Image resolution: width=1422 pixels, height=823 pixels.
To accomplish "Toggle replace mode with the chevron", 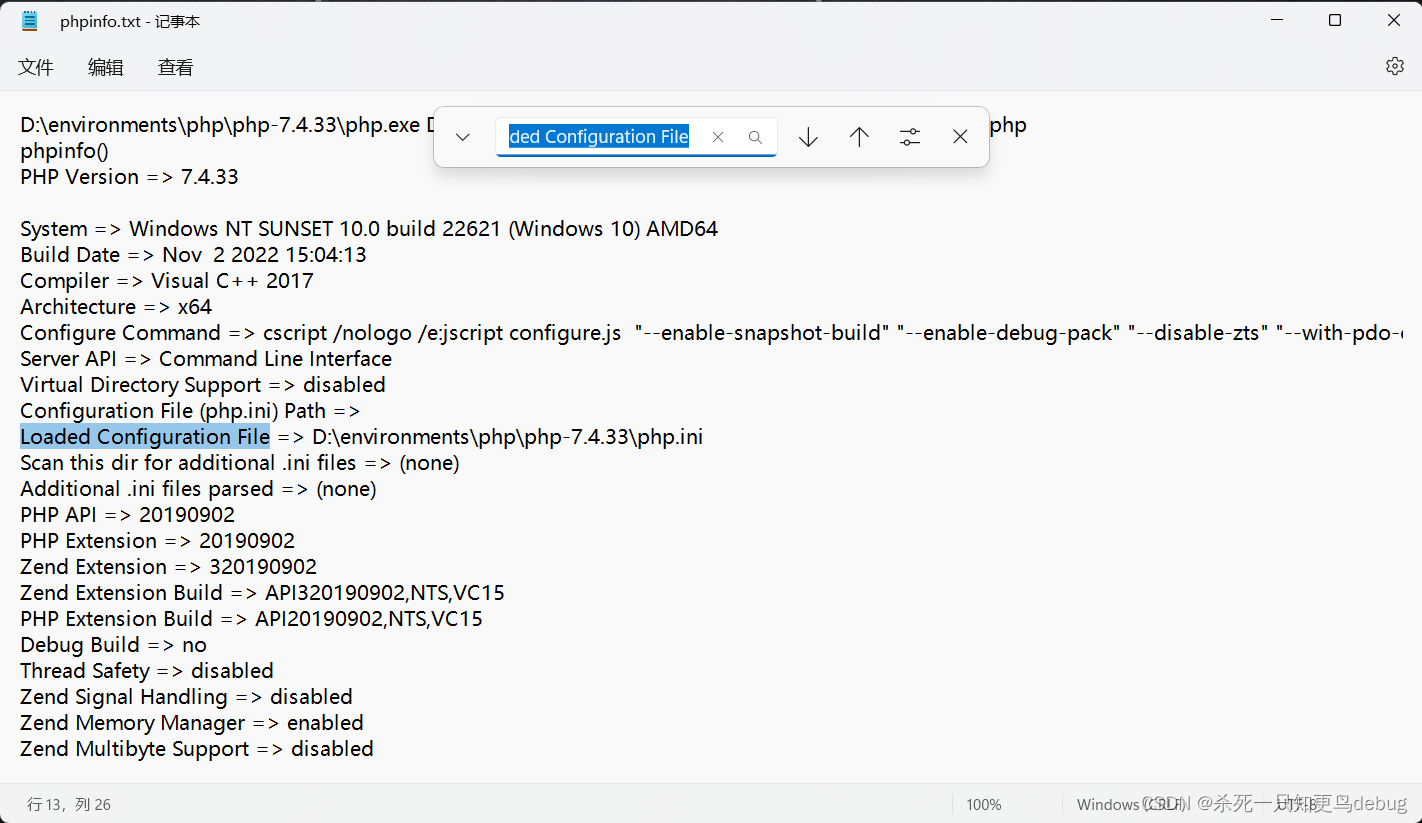I will [462, 137].
